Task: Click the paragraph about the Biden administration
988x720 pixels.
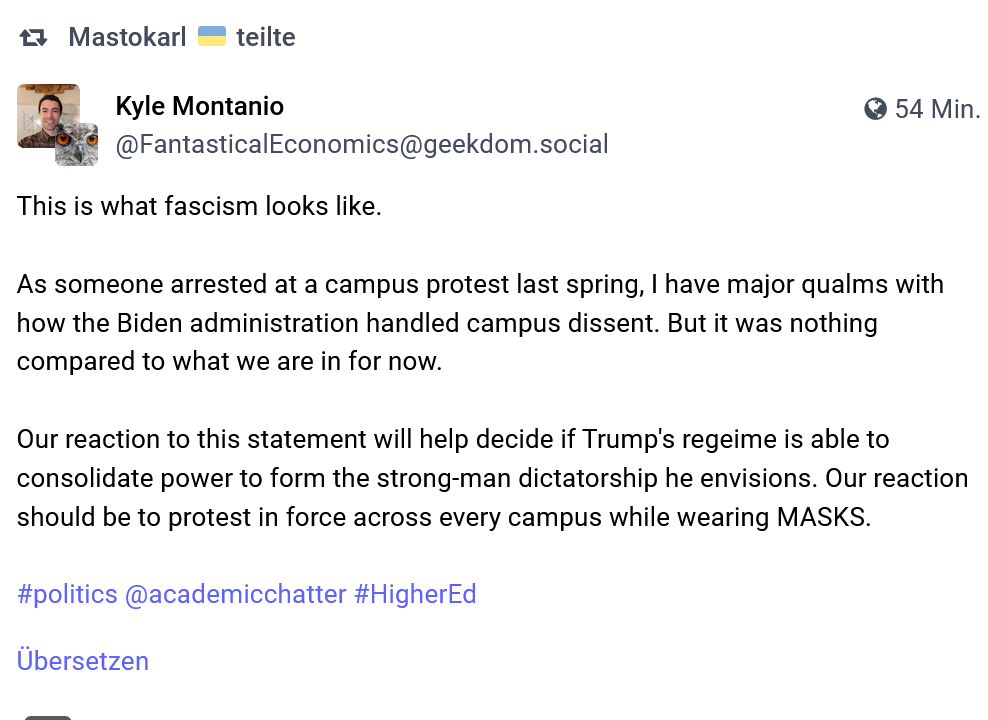Action: pos(480,323)
